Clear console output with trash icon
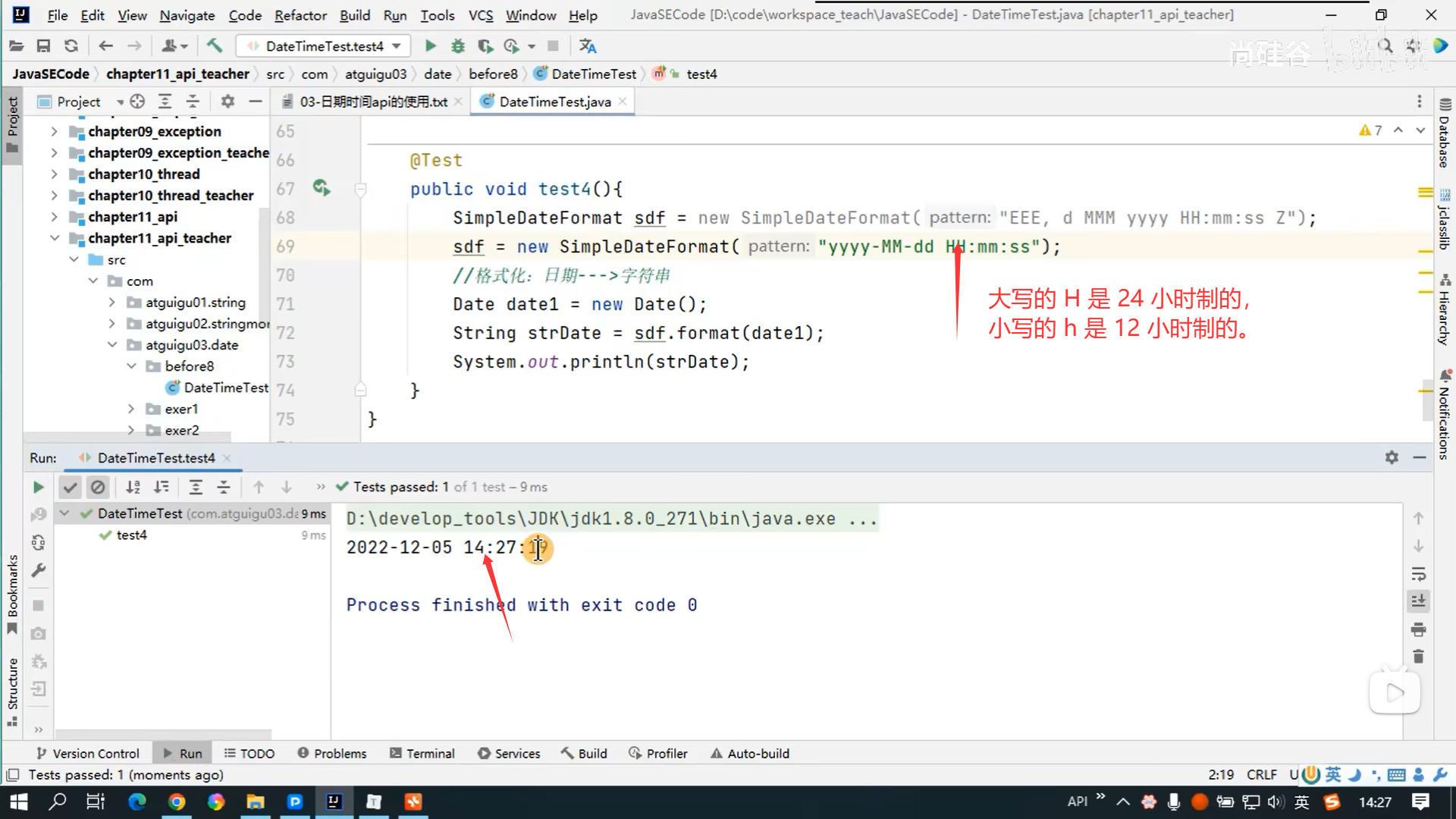Image resolution: width=1456 pixels, height=819 pixels. [x=1418, y=657]
